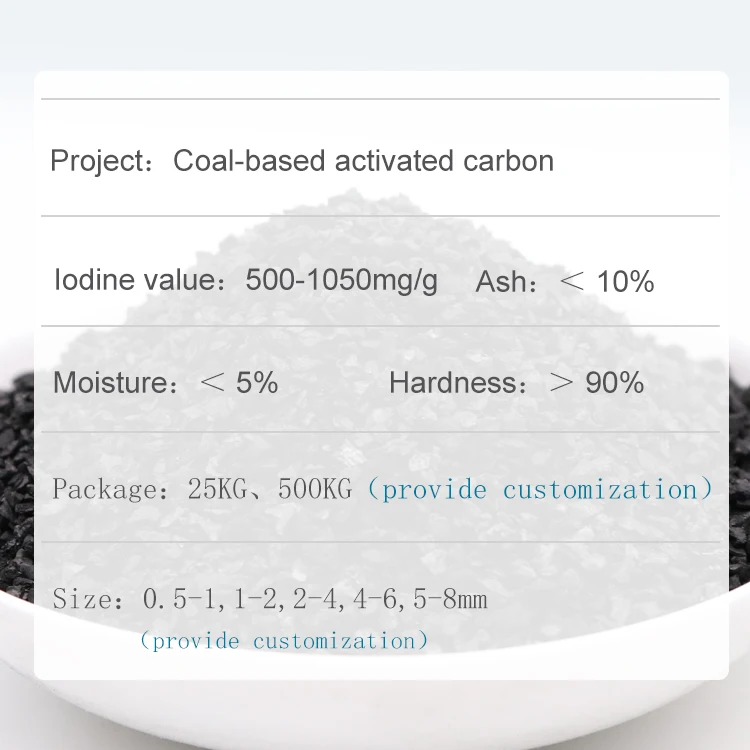Click the '25KG' package option text

point(215,490)
